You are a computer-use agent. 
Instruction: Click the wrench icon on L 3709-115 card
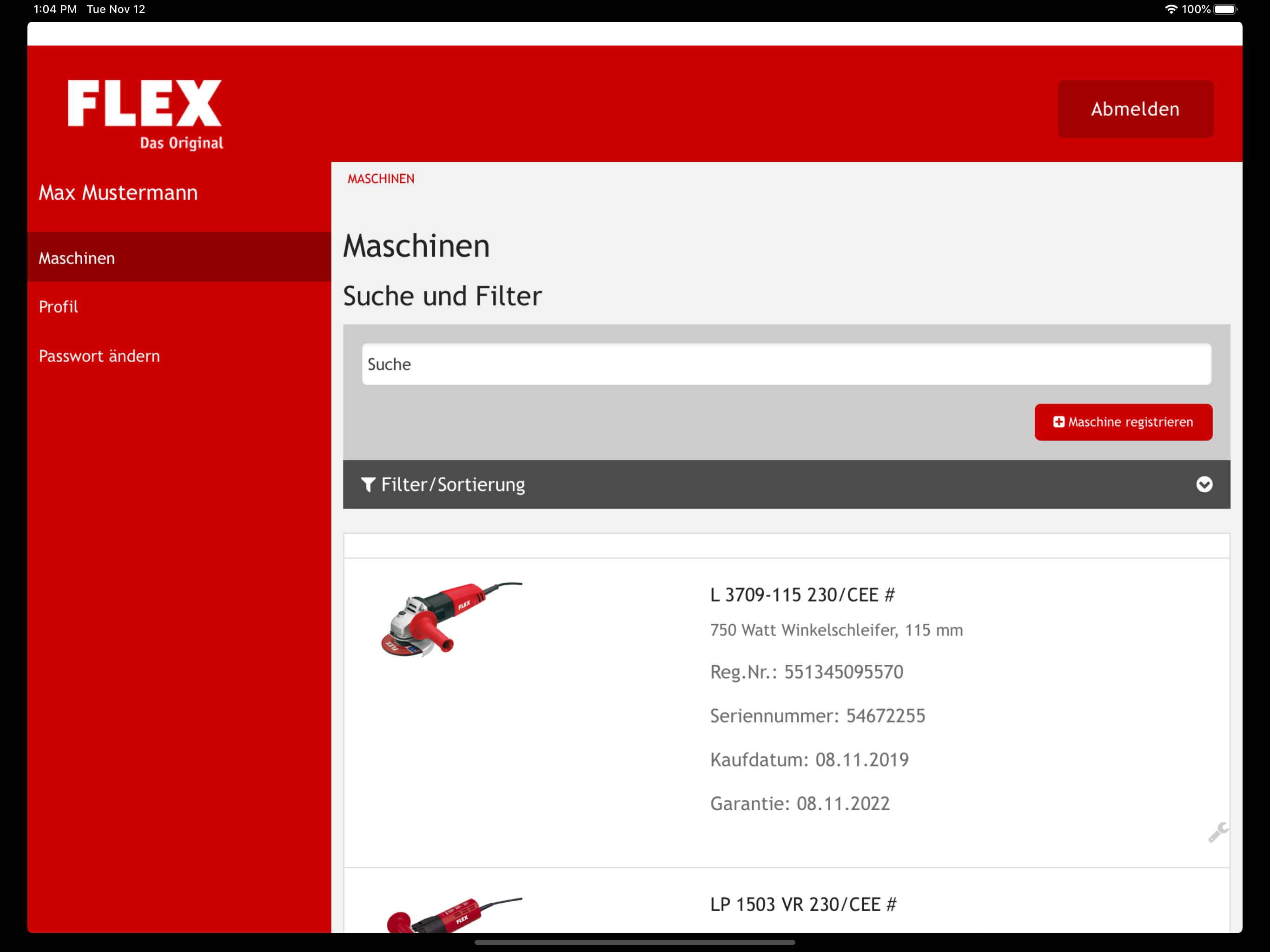[1218, 832]
